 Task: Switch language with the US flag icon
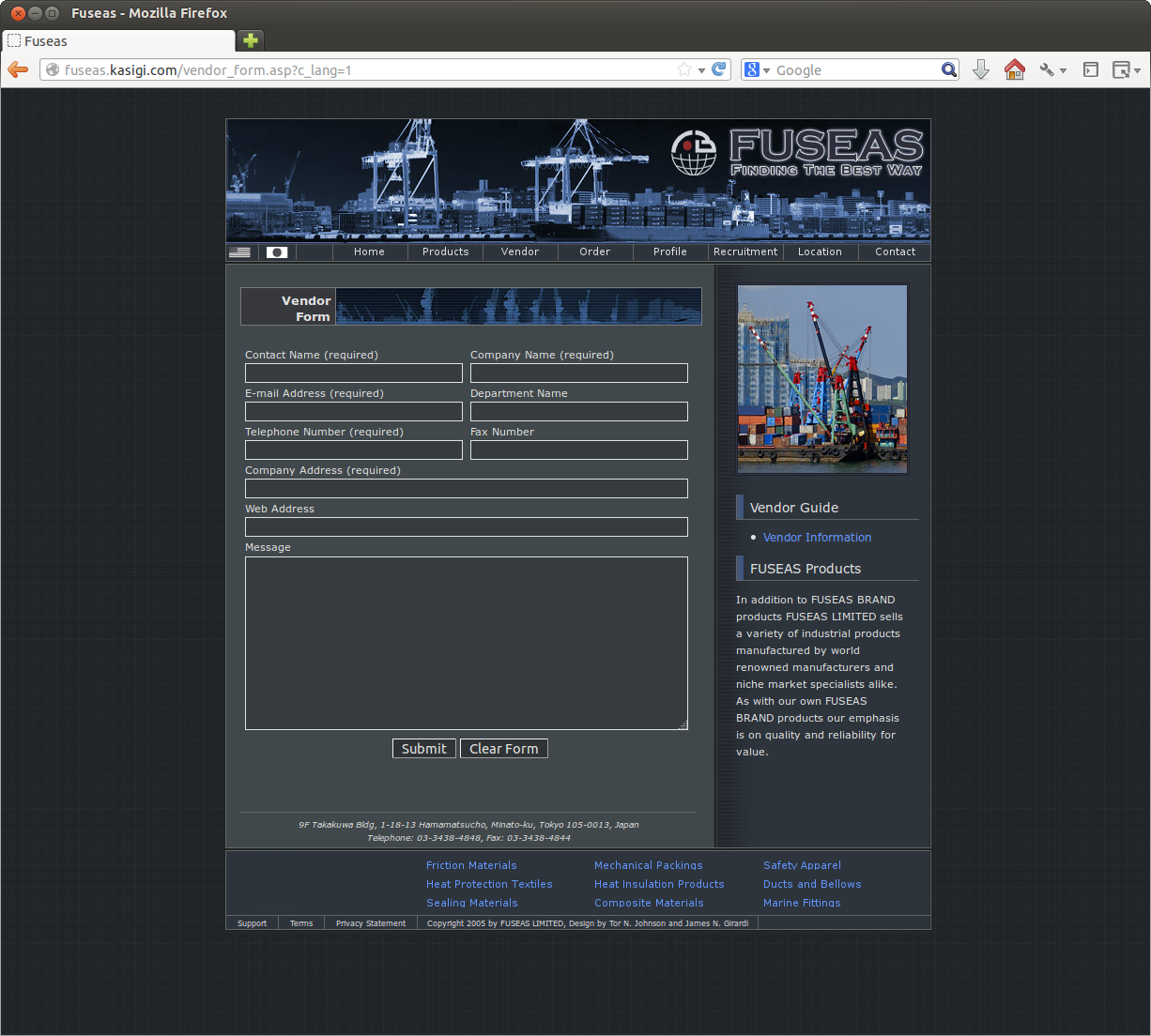pyautogui.click(x=240, y=252)
